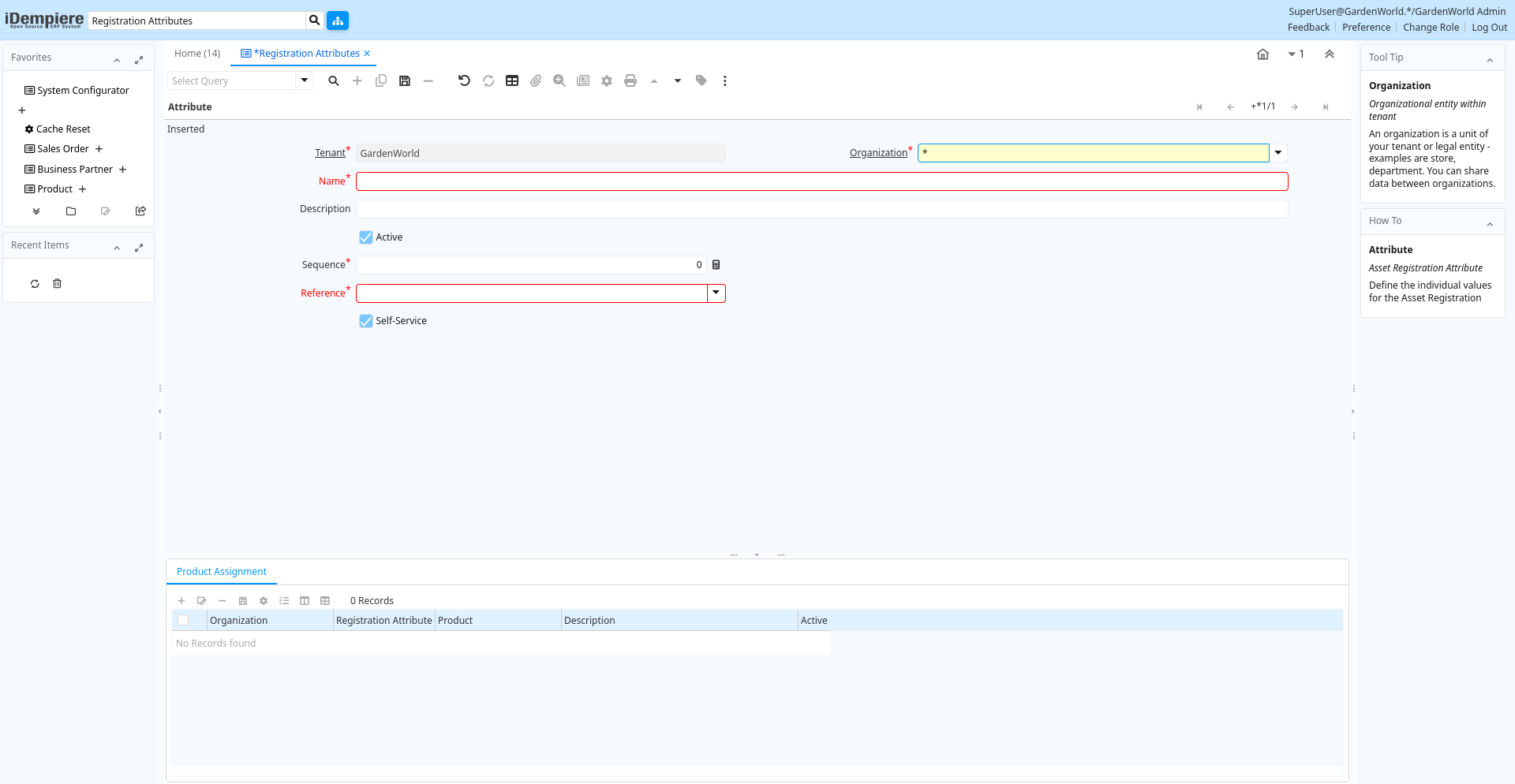Open the Select Query dropdown
This screenshot has width=1515, height=784.
pyautogui.click(x=305, y=80)
